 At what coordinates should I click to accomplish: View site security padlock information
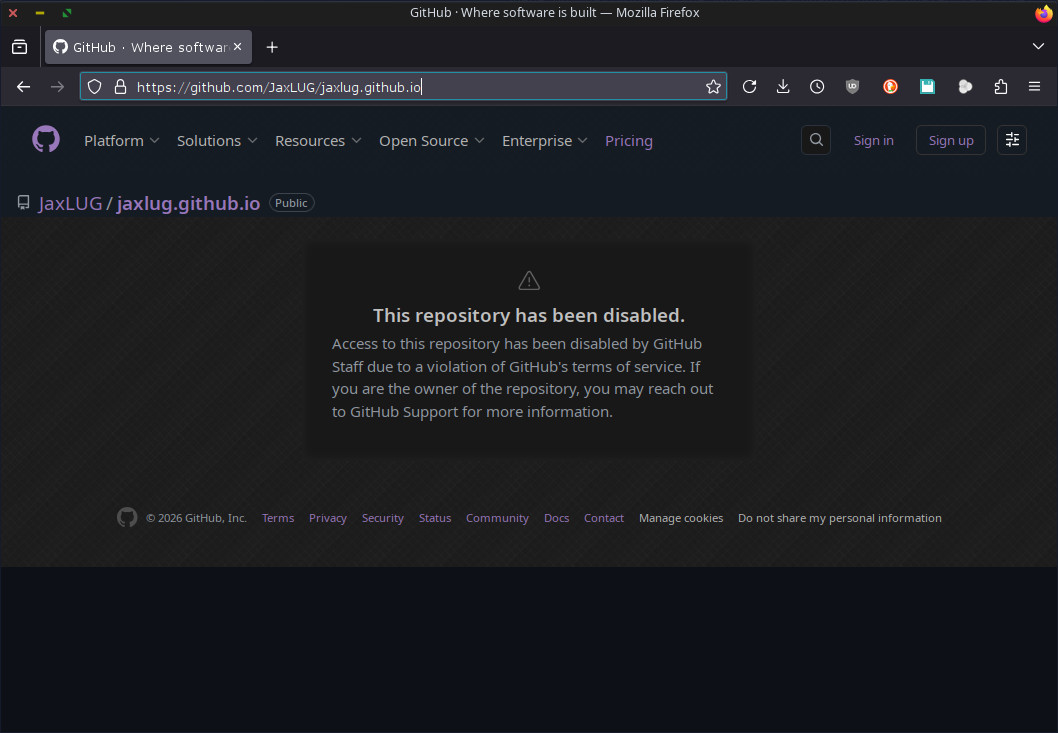120,86
